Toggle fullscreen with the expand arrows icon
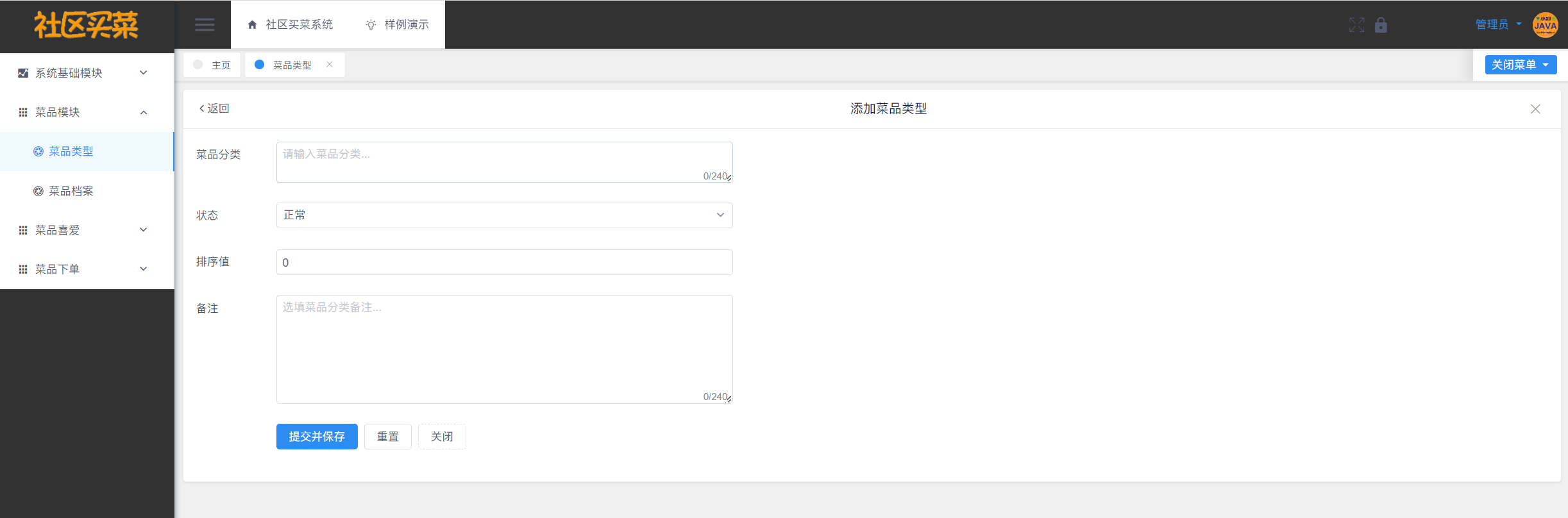The image size is (1568, 518). [1356, 25]
